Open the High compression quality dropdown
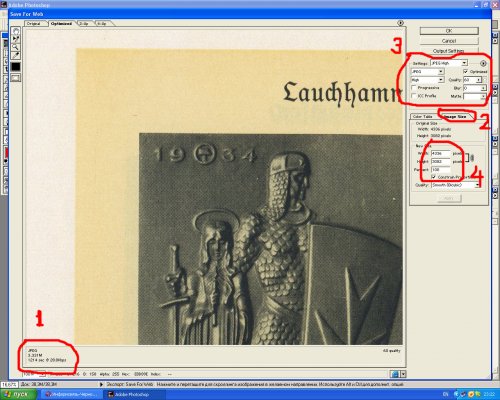The width and height of the screenshot is (500, 400). pos(427,80)
